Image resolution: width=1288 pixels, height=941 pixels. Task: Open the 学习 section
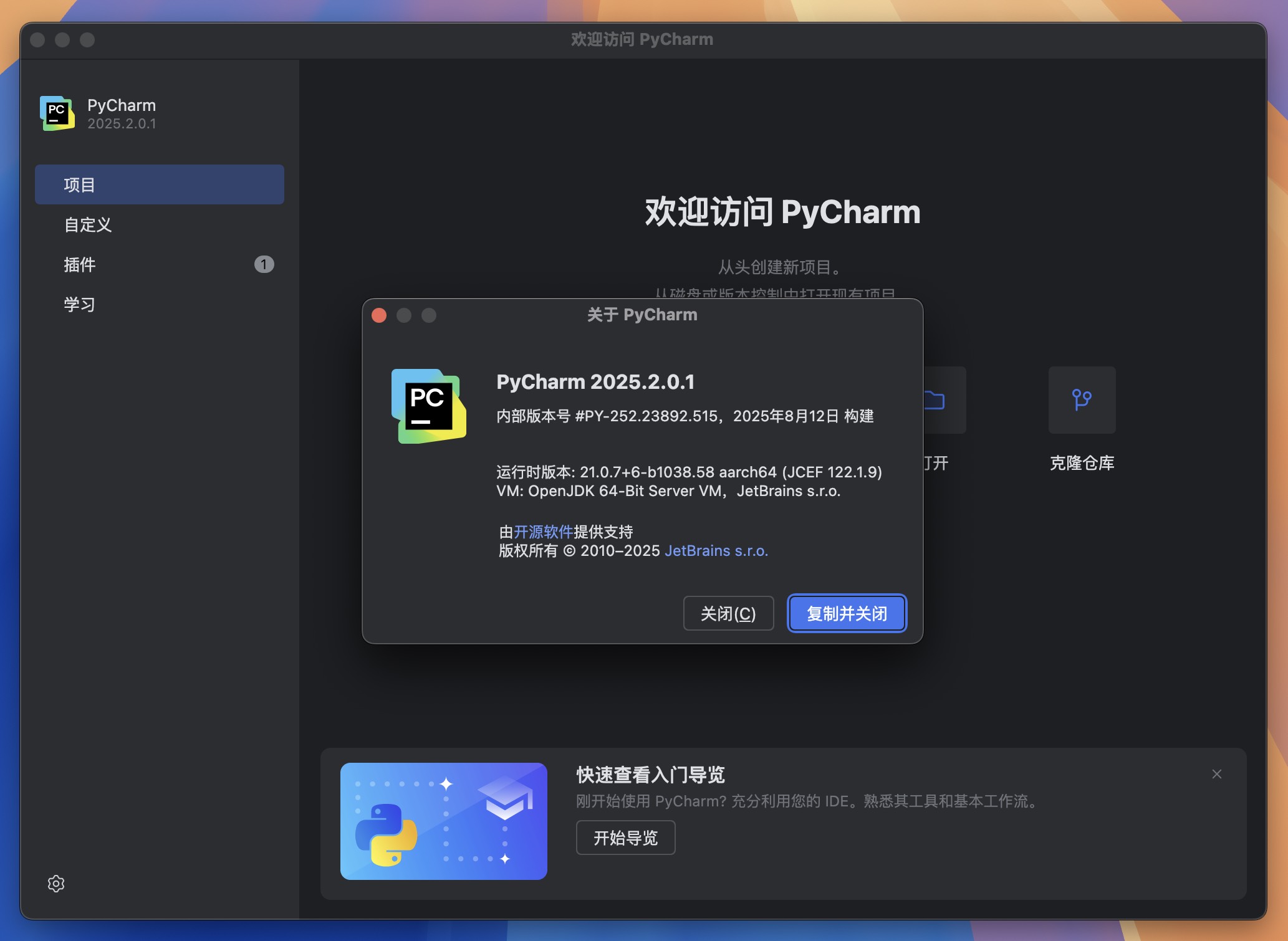coord(79,305)
